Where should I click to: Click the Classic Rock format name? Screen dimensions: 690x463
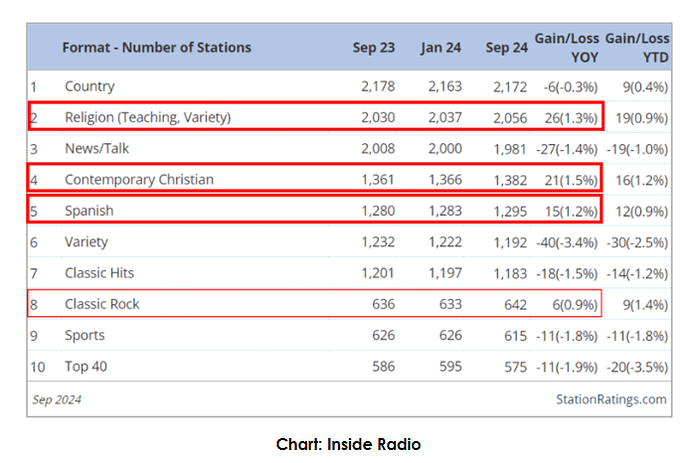point(101,304)
